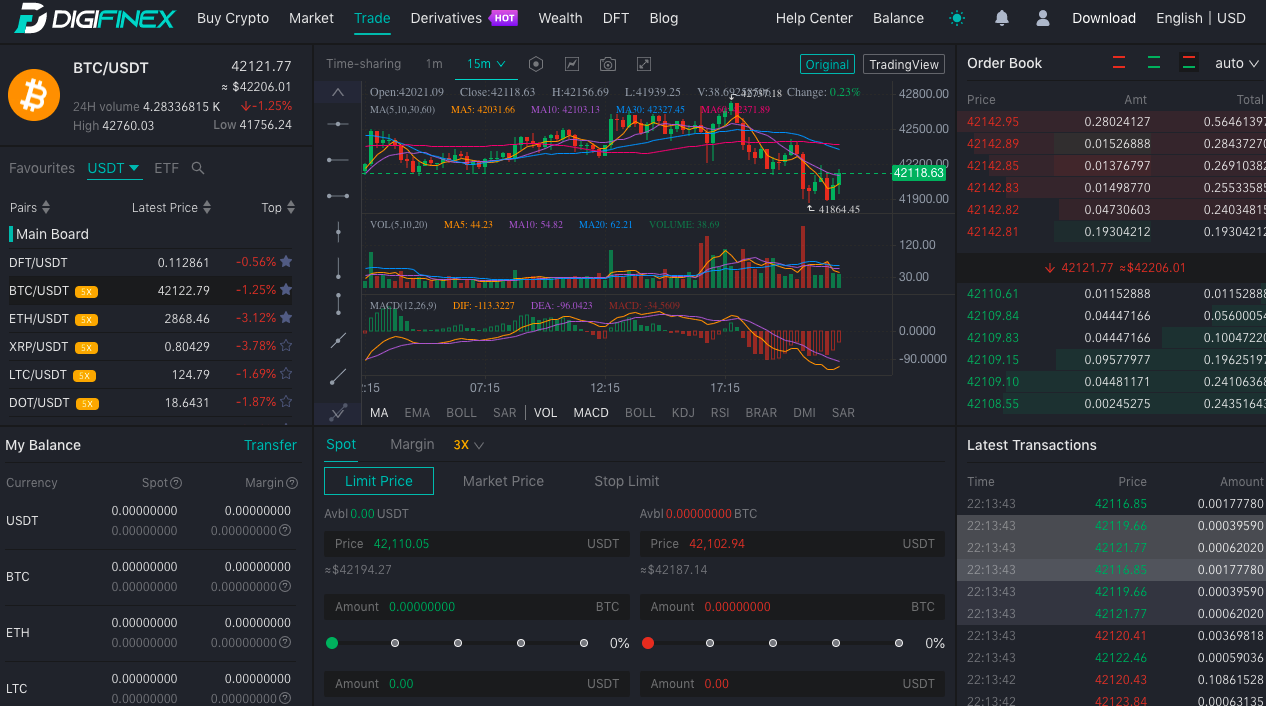The height and width of the screenshot is (706, 1266).
Task: Unfavourite the BTC/USDT star
Action: click(x=286, y=290)
